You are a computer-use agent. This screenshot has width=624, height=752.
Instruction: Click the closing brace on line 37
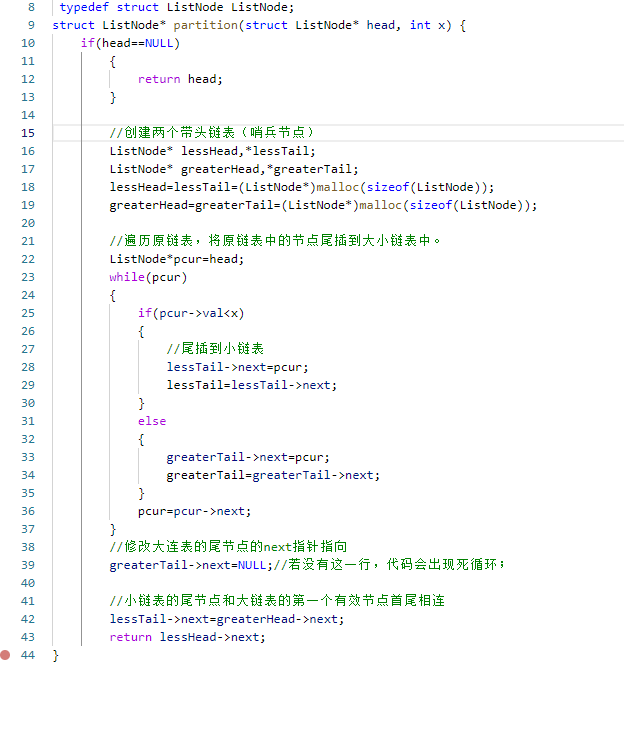click(x=113, y=529)
